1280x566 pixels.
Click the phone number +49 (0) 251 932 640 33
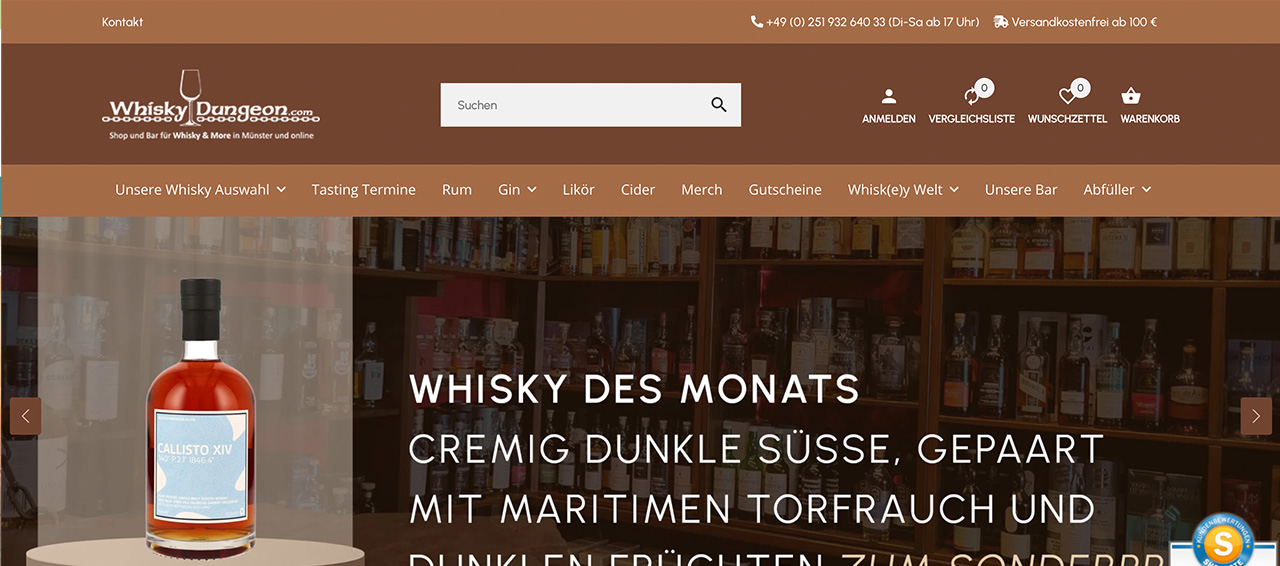coord(865,22)
